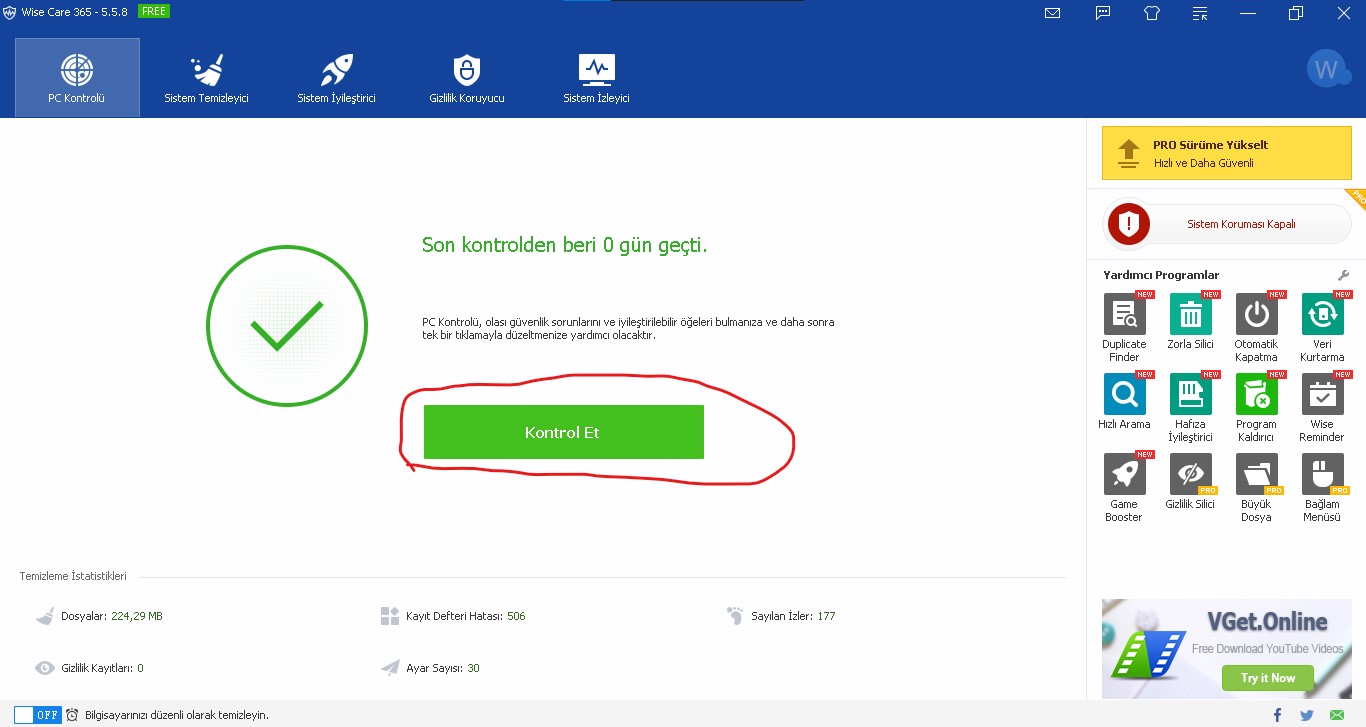Click the Temizleme İstatistikleri heading
1366x727 pixels.
point(73,577)
